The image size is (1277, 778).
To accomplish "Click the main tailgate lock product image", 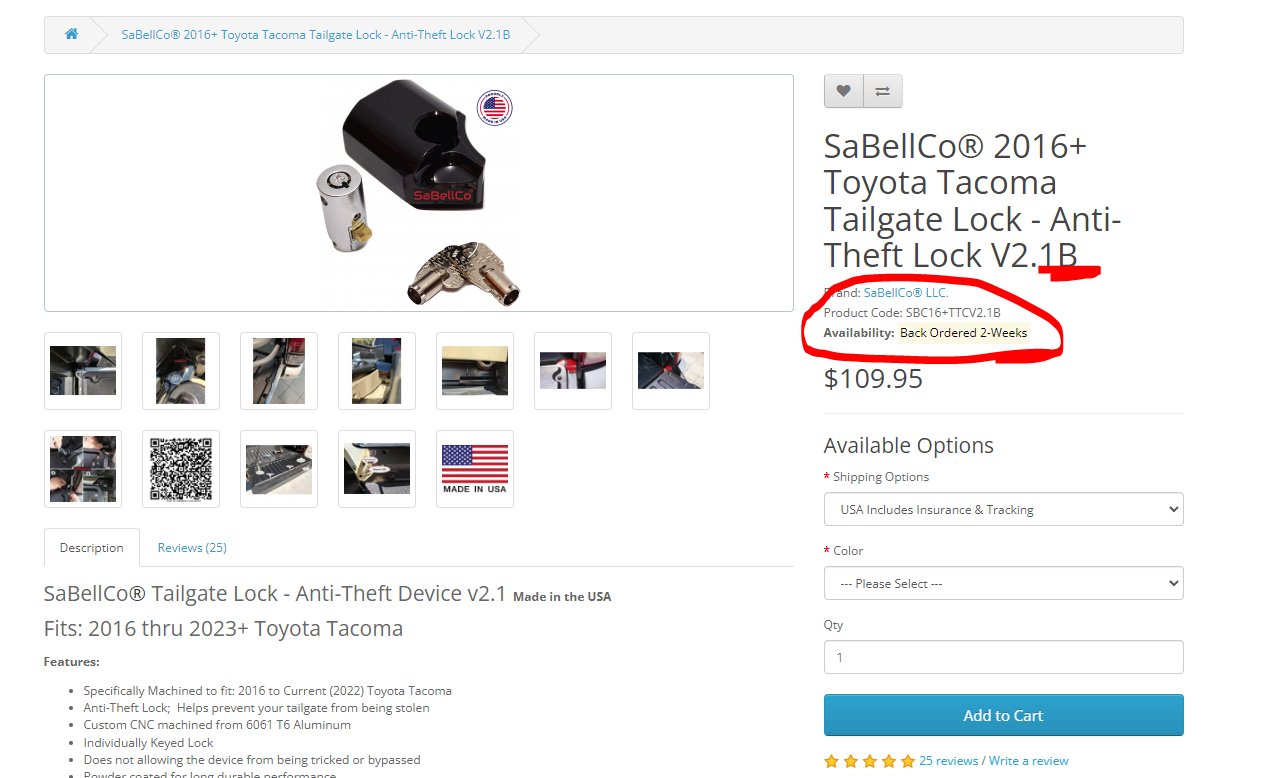I will click(x=419, y=193).
